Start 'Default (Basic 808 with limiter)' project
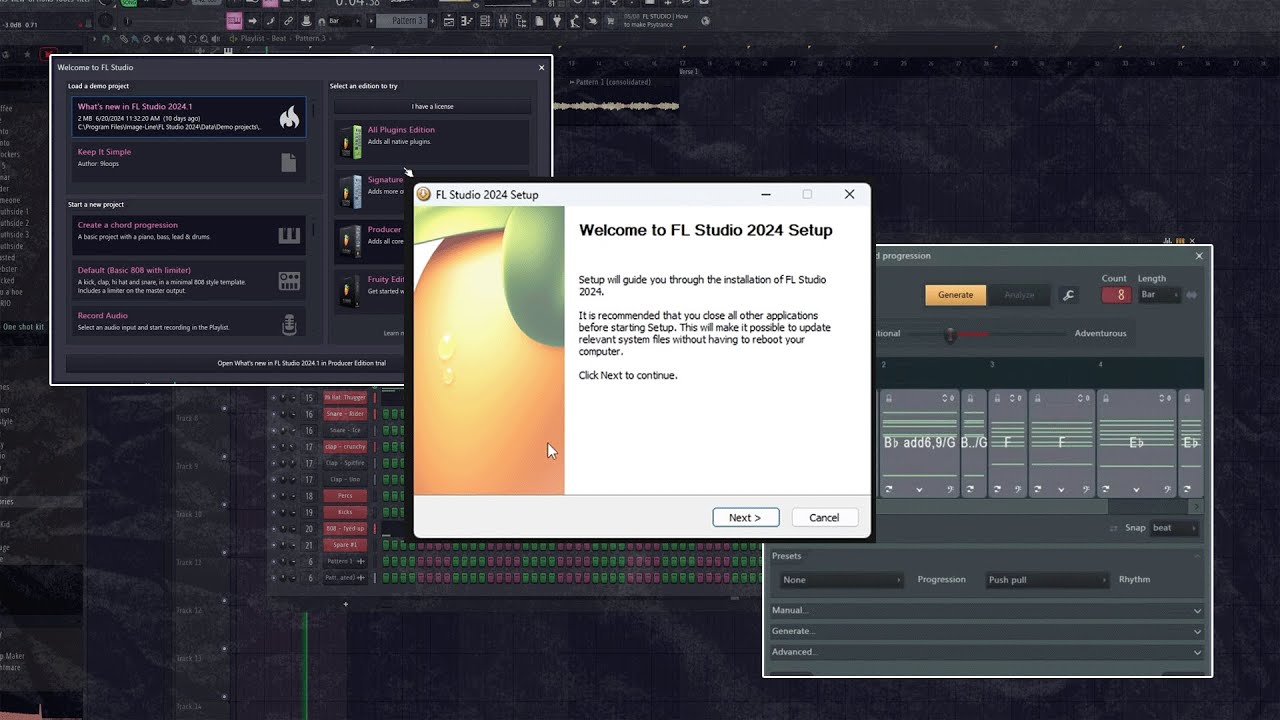 [189, 281]
